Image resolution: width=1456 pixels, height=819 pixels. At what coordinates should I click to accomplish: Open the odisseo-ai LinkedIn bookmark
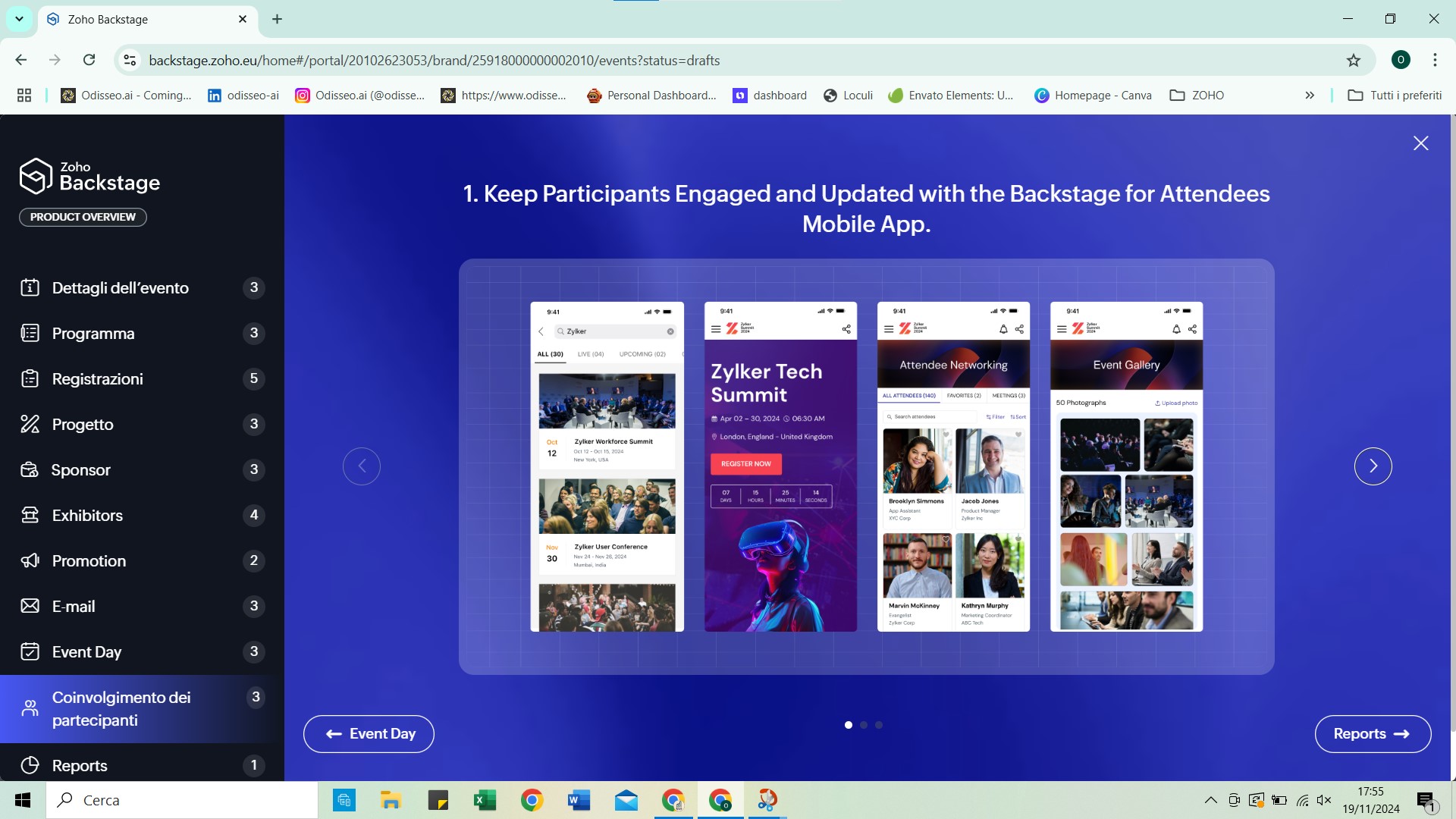[x=243, y=95]
